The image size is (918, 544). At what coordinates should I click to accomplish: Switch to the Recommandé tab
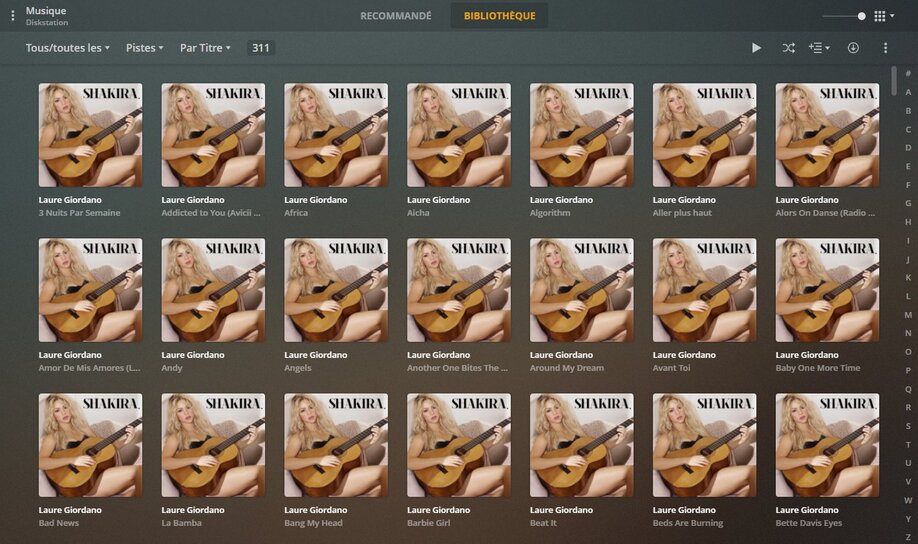coord(396,16)
